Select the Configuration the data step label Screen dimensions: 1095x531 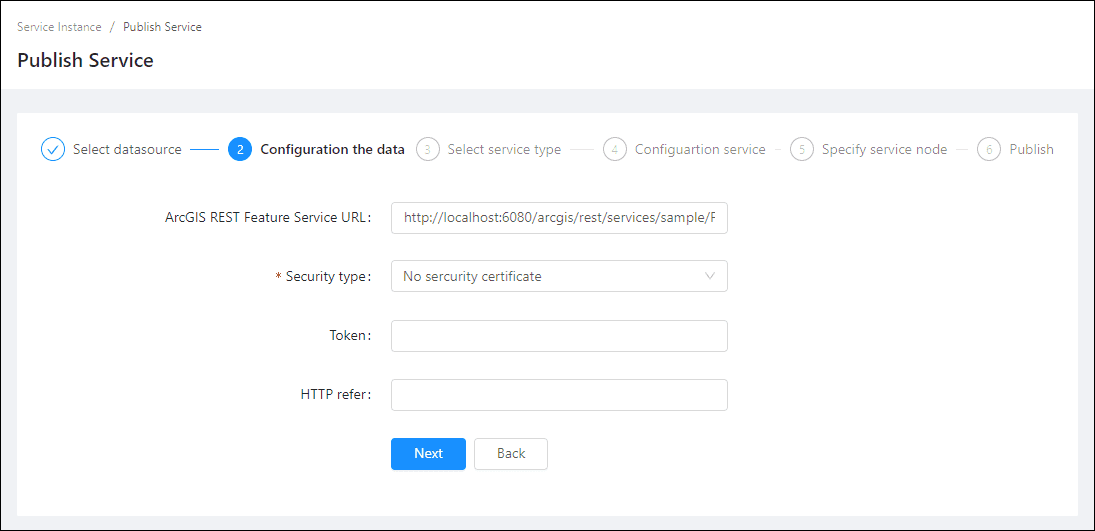click(x=332, y=149)
